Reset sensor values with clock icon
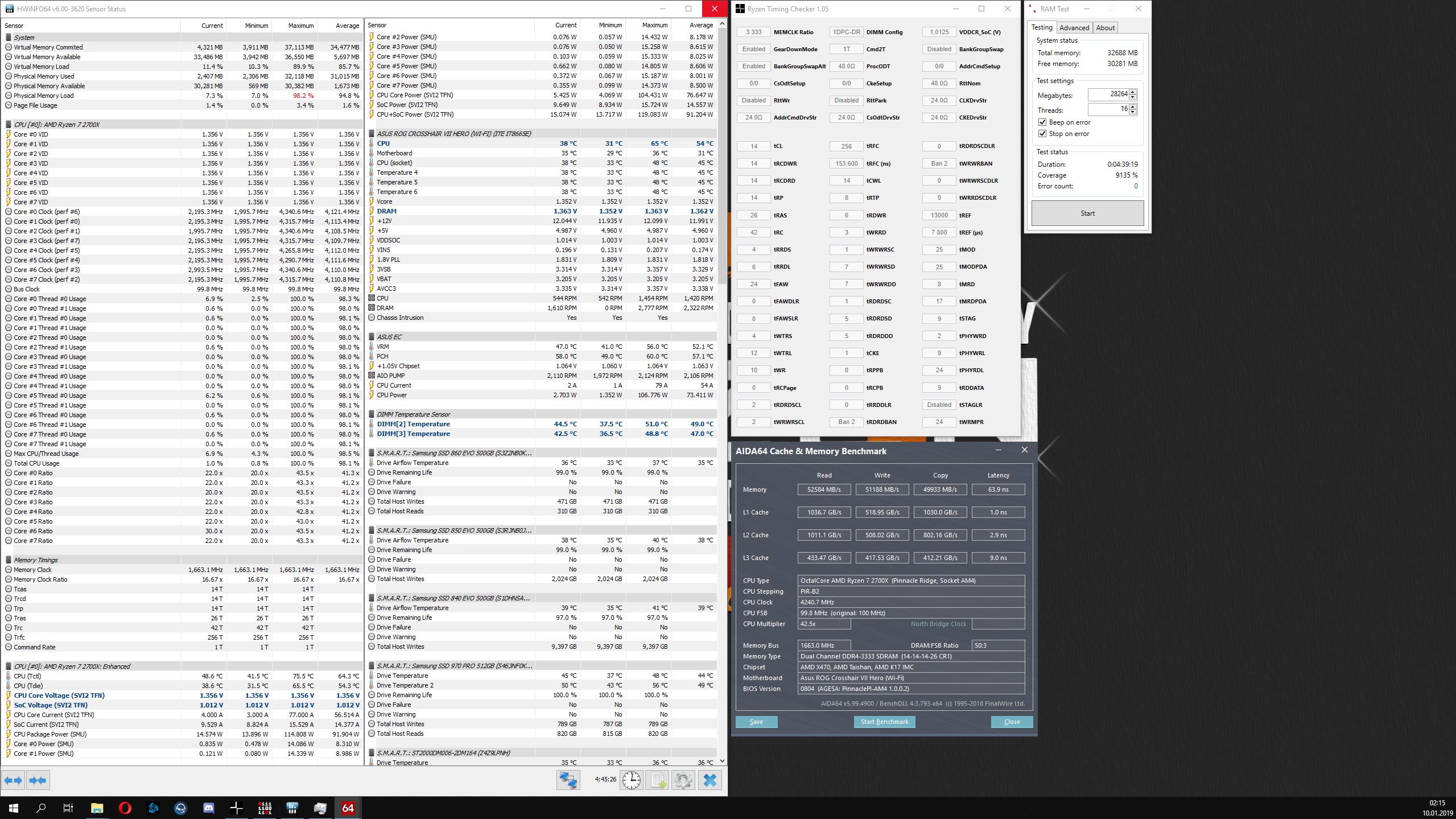This screenshot has height=819, width=1456. coord(631,780)
